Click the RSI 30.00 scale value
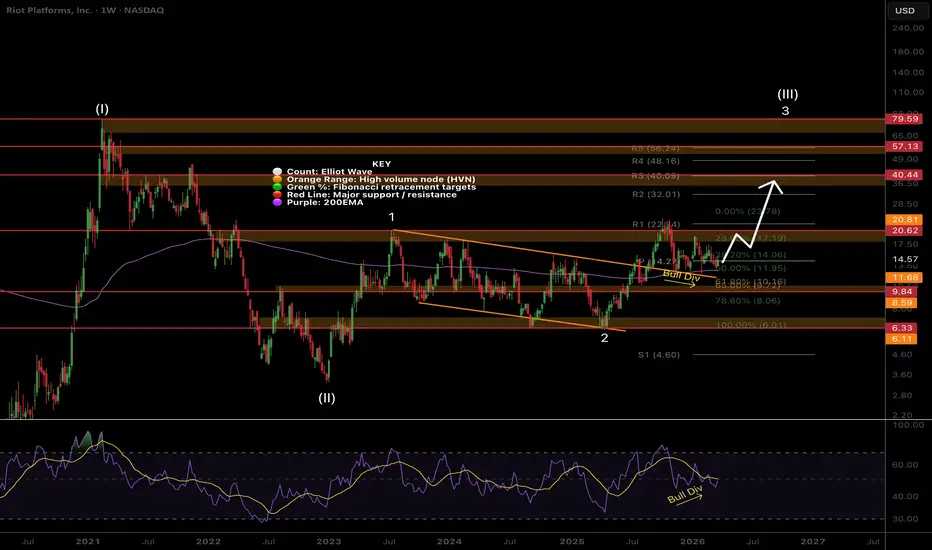 tap(905, 519)
